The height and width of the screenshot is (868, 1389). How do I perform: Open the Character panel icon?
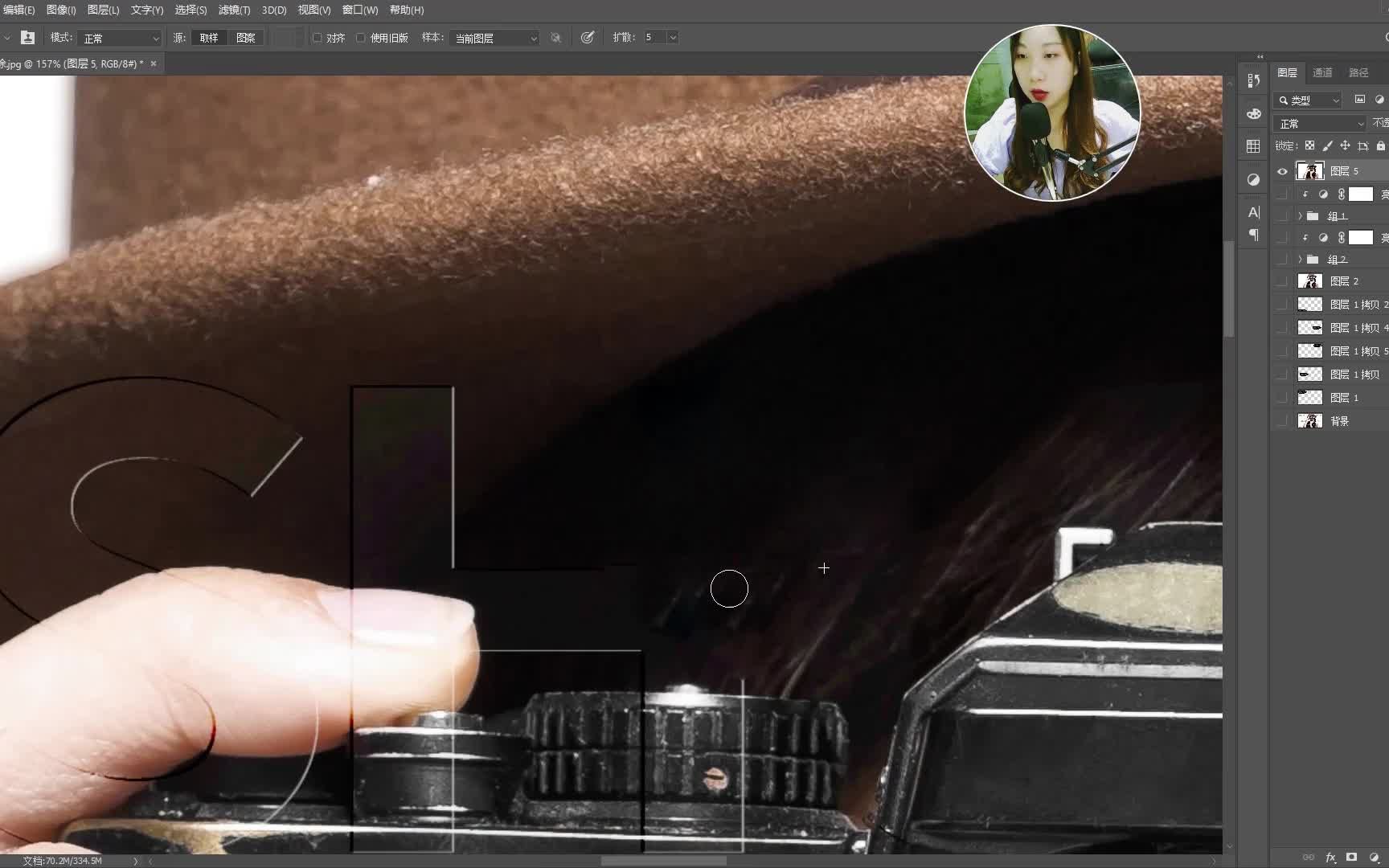(1253, 212)
